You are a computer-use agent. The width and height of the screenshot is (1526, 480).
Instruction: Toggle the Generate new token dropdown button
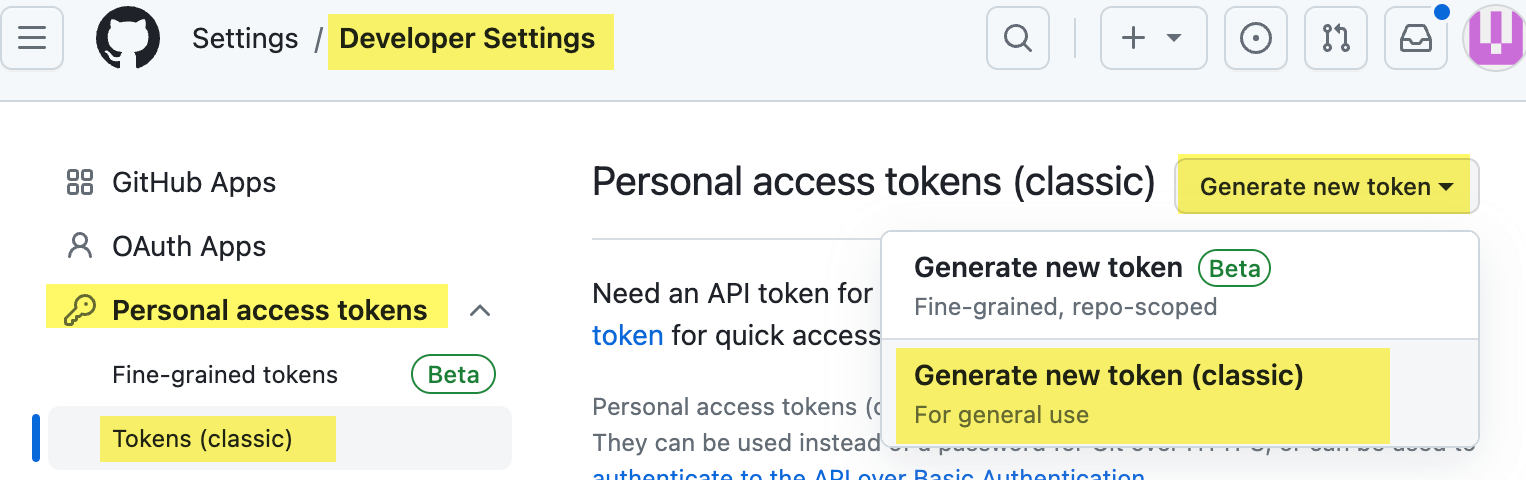tap(1326, 187)
